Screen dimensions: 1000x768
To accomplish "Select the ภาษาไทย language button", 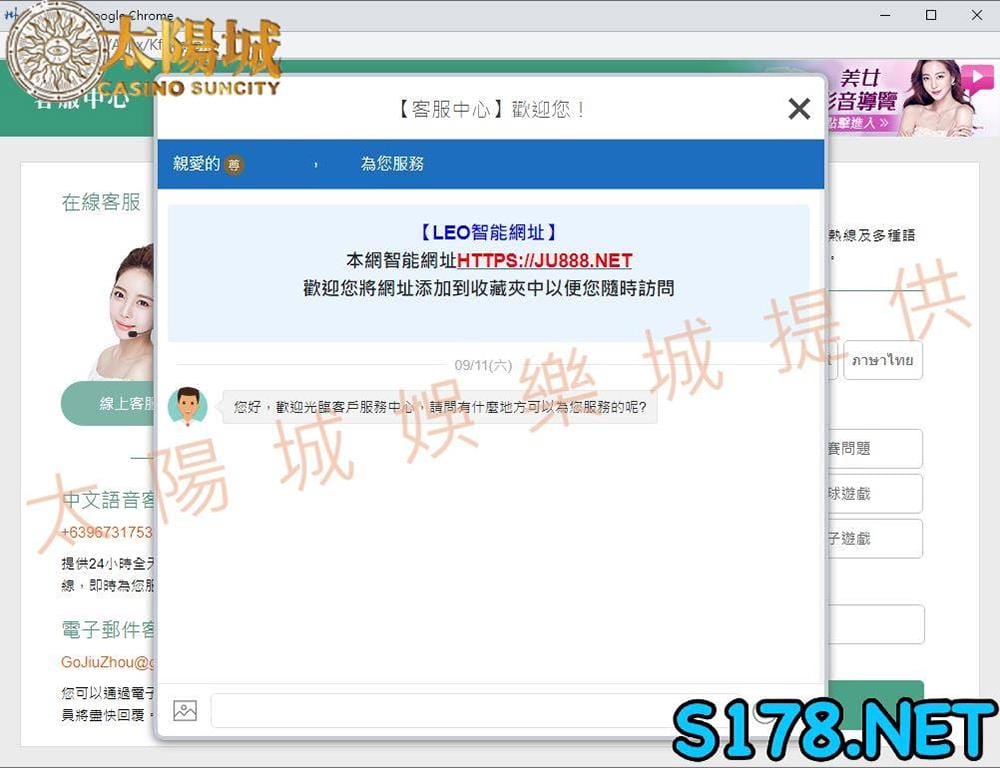I will (x=883, y=360).
